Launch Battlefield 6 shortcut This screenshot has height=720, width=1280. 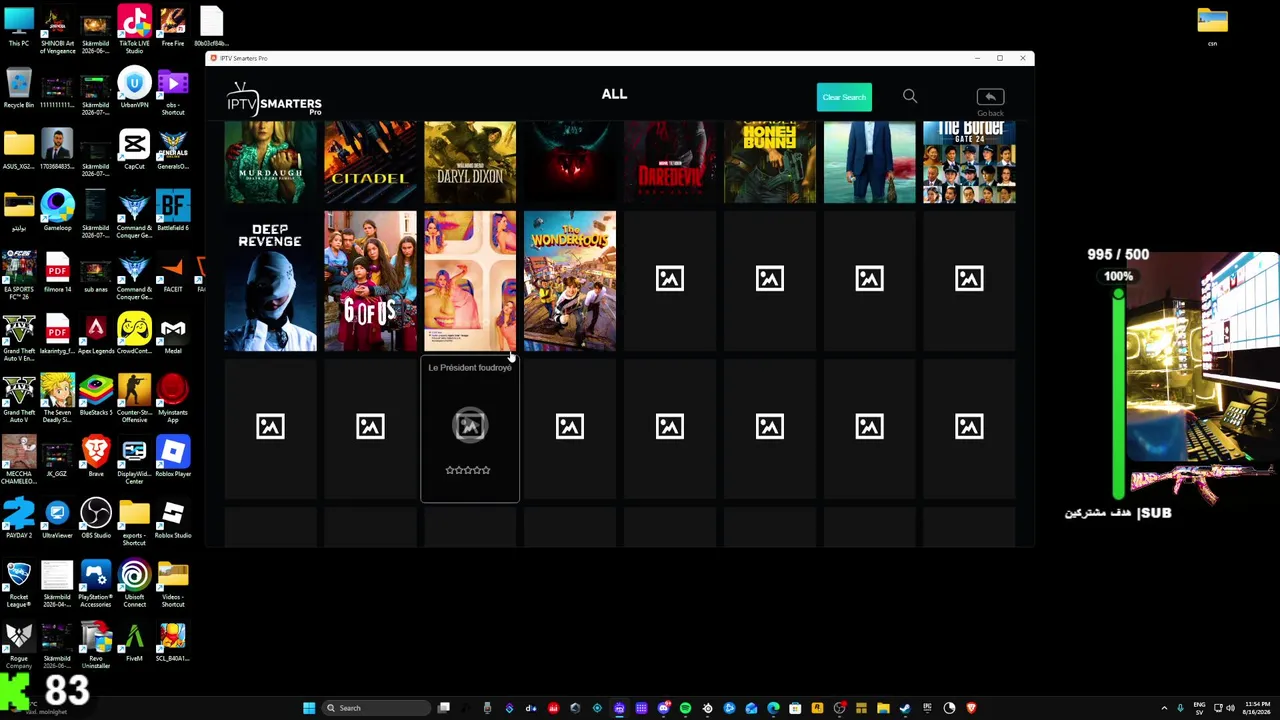[173, 211]
